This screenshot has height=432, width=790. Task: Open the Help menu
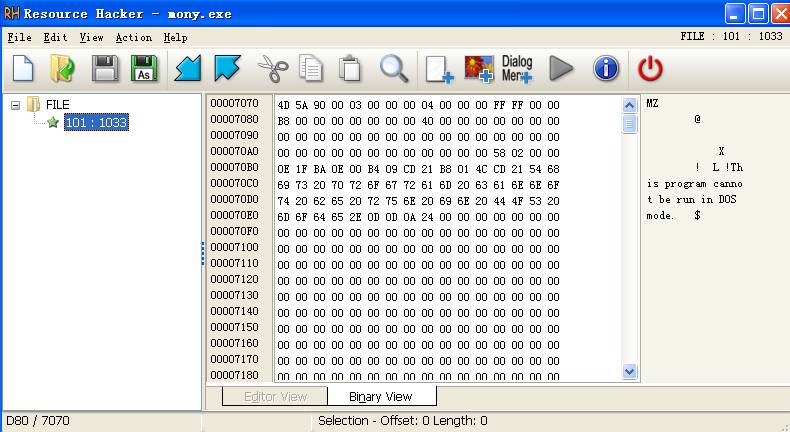[175, 37]
